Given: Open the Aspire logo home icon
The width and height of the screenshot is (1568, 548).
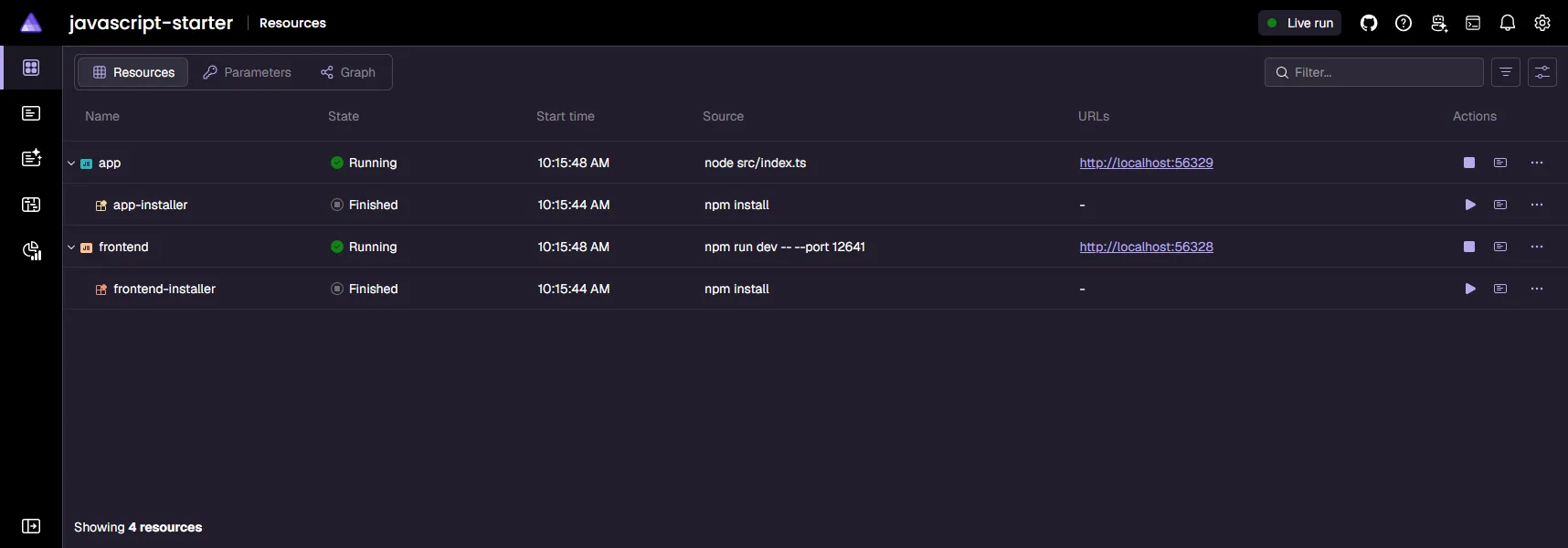Looking at the screenshot, I should (x=31, y=23).
